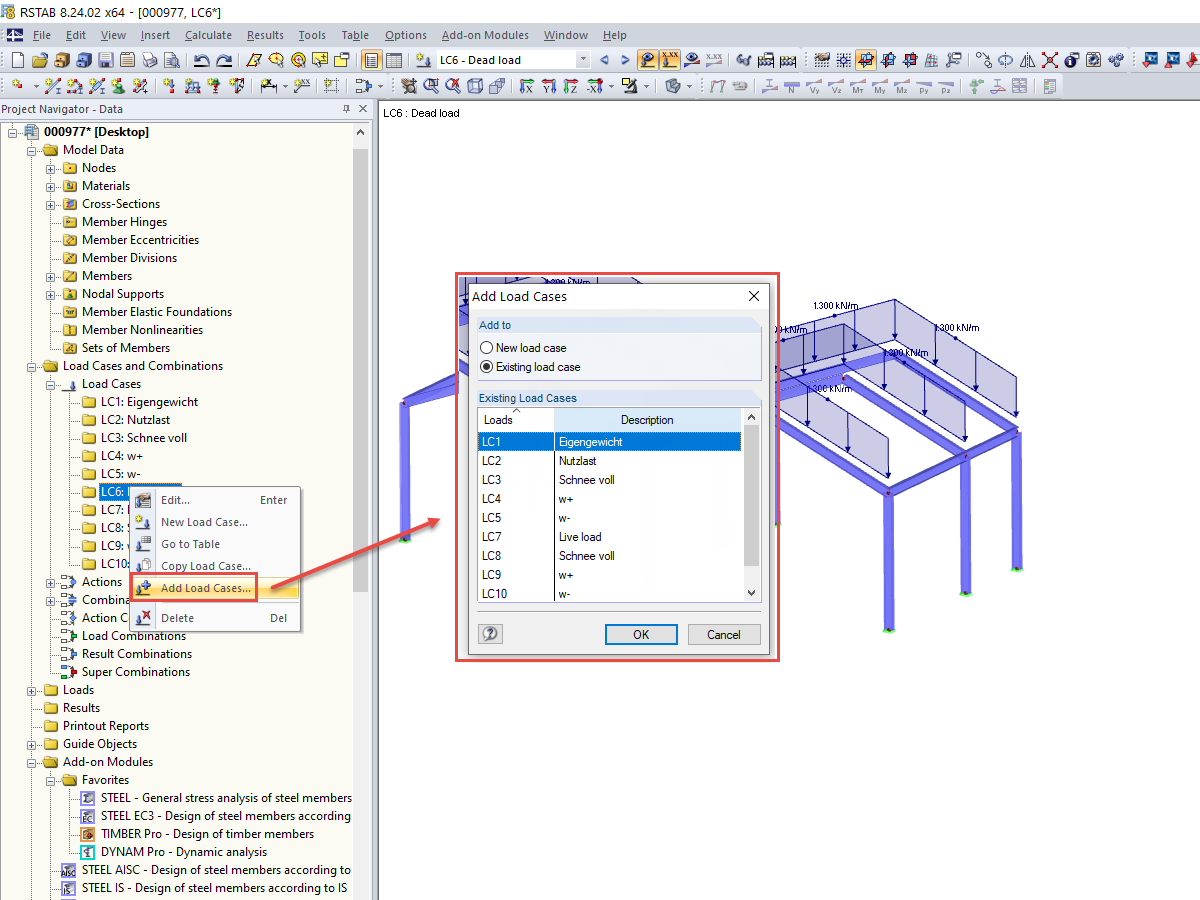Toggle show loads toolbar button
The image size is (1200, 900).
648,60
